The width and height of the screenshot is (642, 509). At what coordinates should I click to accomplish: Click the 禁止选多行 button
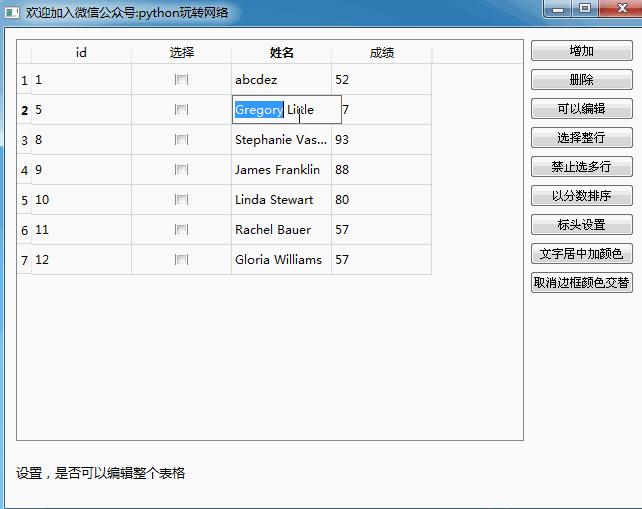click(x=582, y=167)
